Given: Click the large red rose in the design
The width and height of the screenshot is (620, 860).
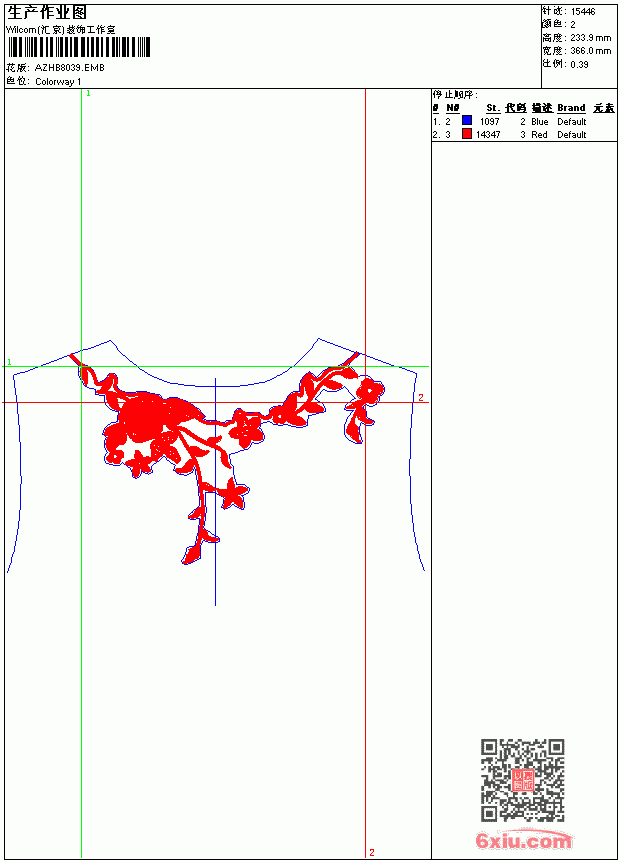Looking at the screenshot, I should [x=144, y=419].
